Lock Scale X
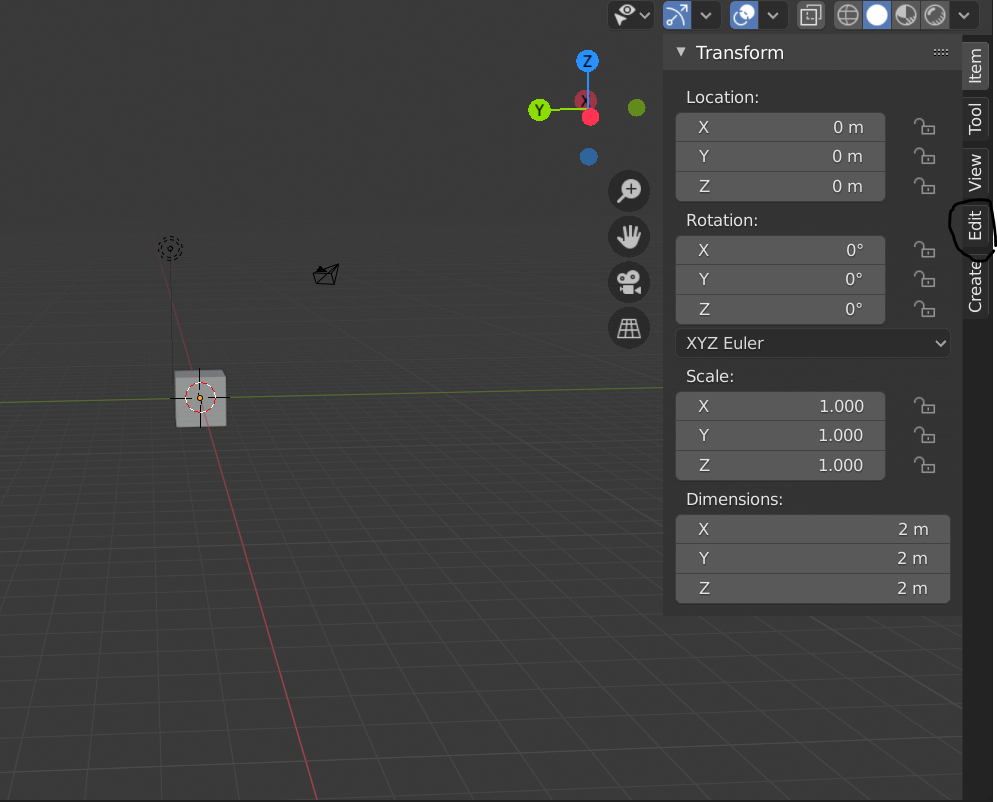The image size is (997, 802). [x=925, y=406]
